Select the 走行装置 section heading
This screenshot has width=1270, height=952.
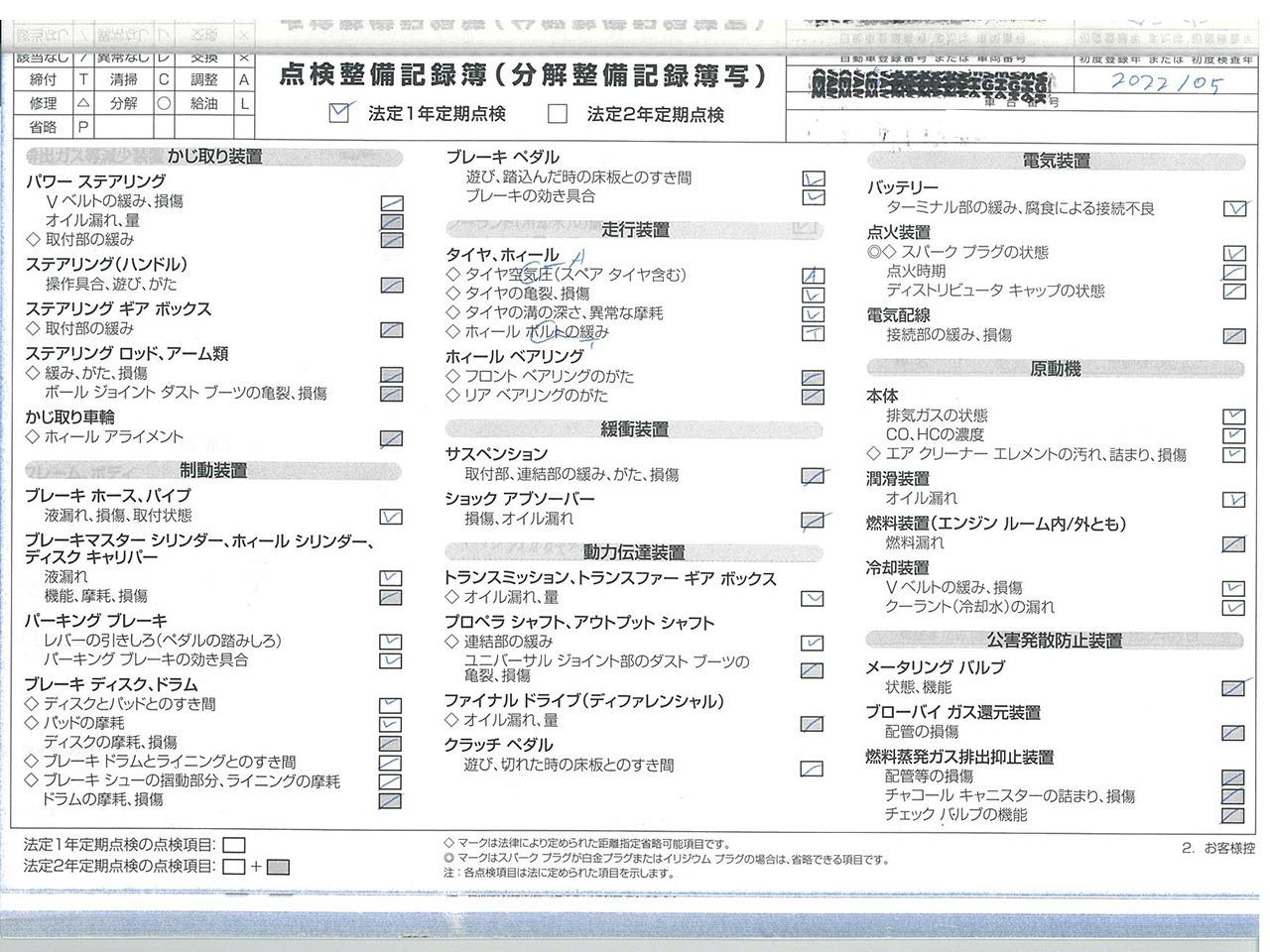coord(635,229)
